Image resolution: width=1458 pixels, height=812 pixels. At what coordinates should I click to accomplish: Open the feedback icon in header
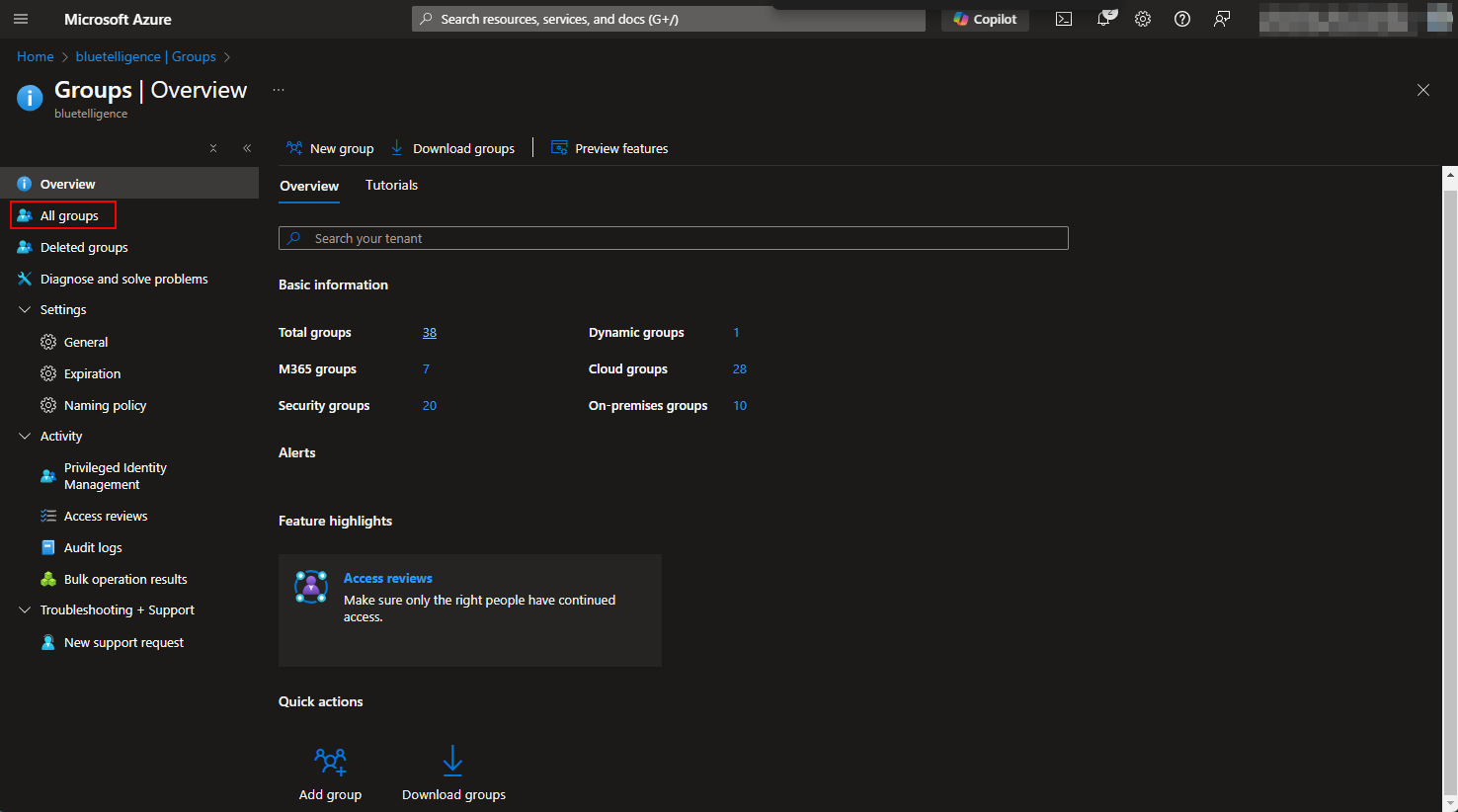pyautogui.click(x=1222, y=19)
